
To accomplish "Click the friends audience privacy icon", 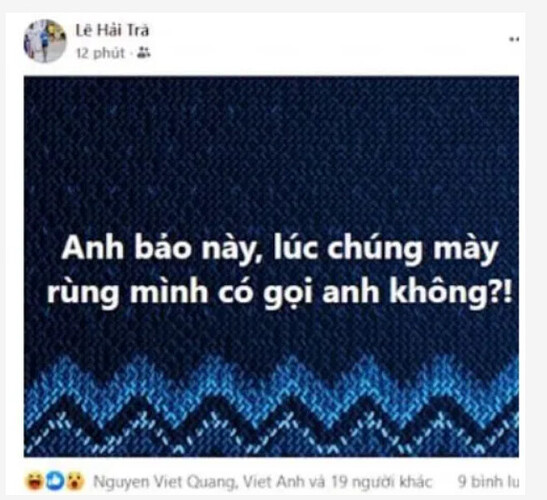I will click(143, 53).
